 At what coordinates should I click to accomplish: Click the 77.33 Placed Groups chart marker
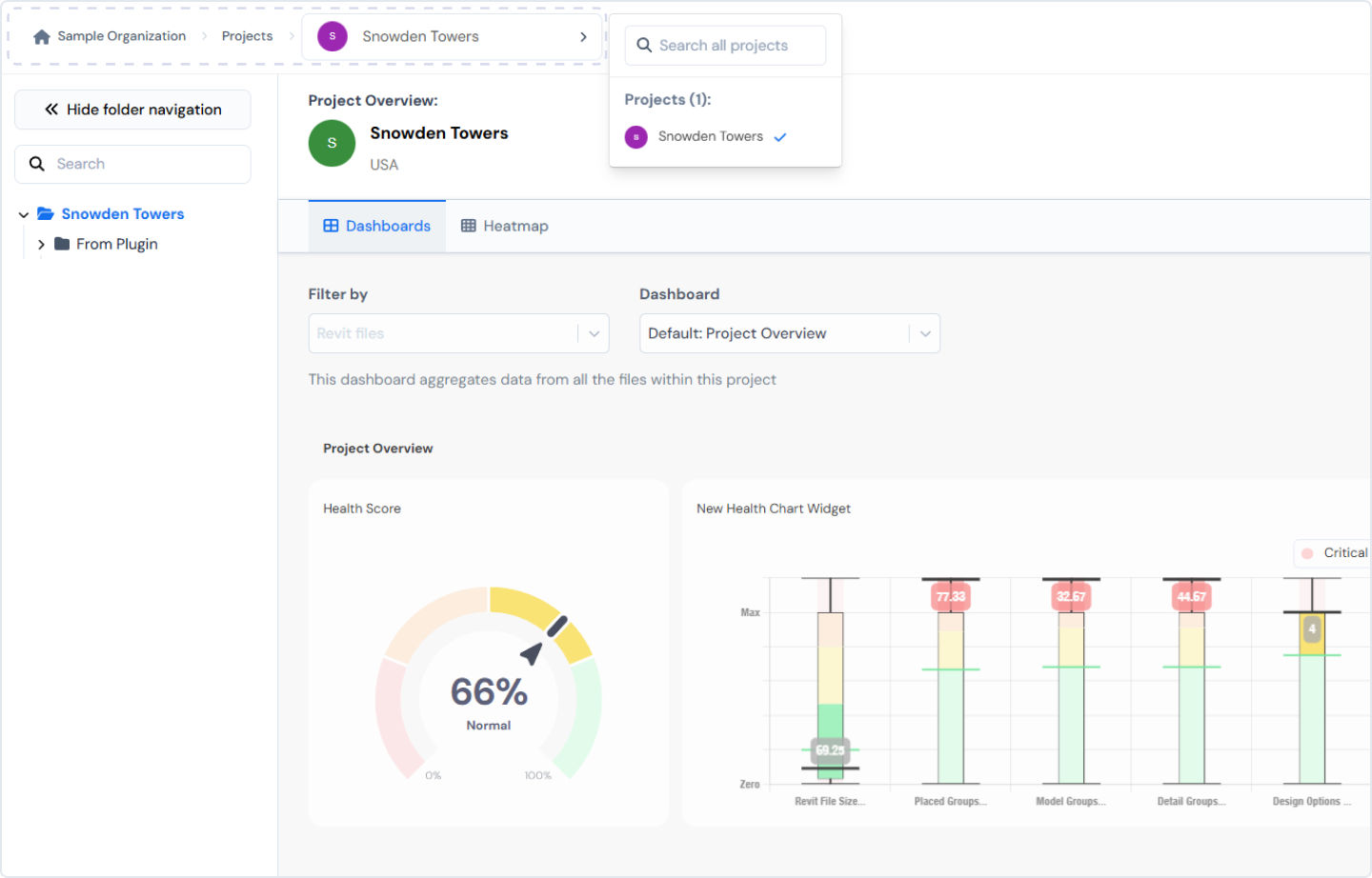pyautogui.click(x=950, y=597)
